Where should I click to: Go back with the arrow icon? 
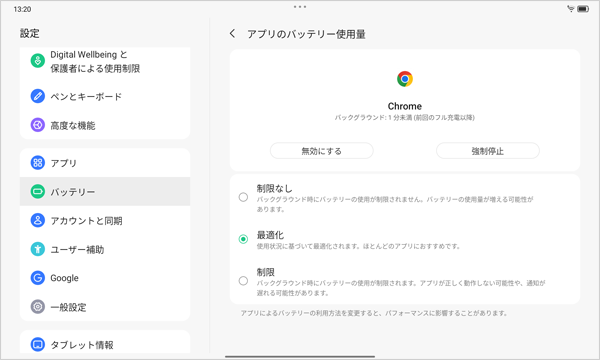(232, 34)
